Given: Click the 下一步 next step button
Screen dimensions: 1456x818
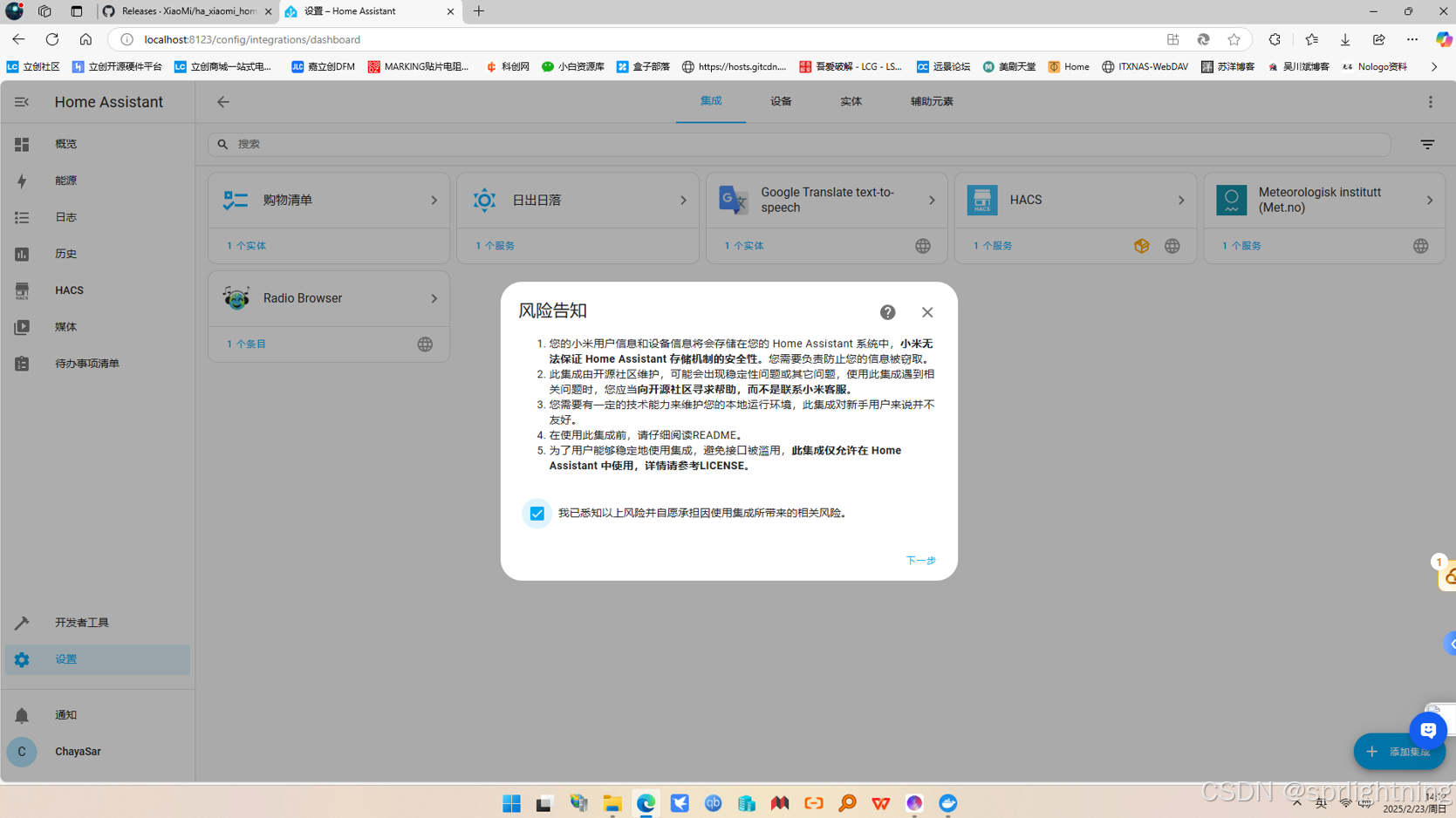Looking at the screenshot, I should (x=920, y=560).
